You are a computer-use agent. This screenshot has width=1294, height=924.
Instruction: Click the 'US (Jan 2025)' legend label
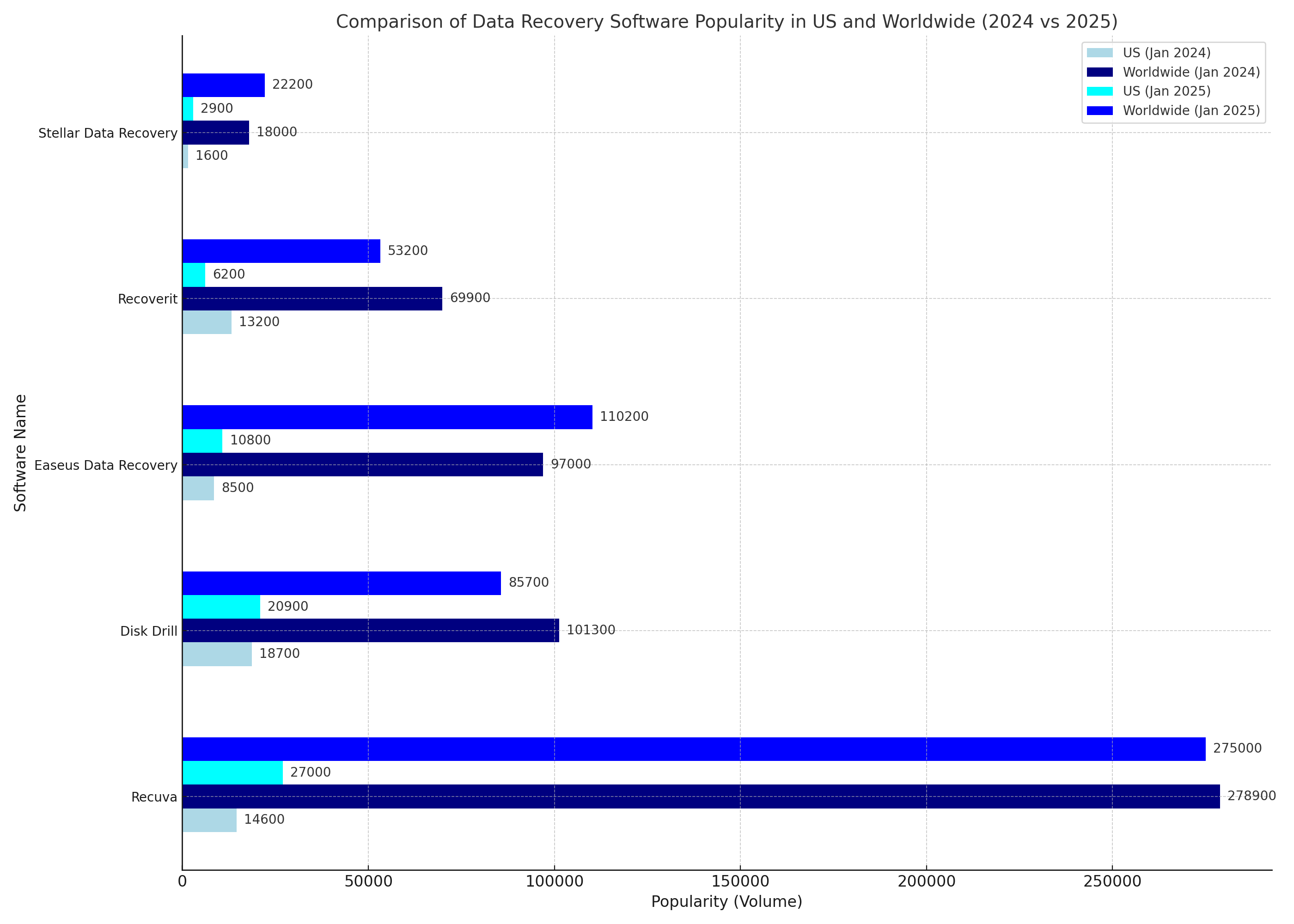(1166, 91)
